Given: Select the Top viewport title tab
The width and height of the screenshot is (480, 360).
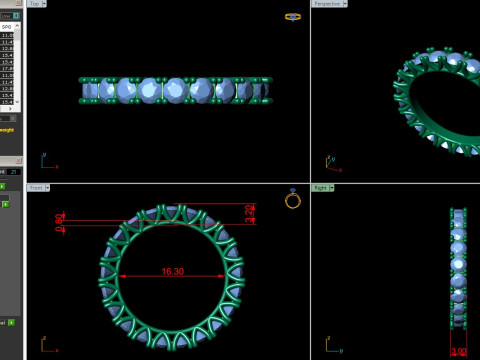Looking at the screenshot, I should [x=35, y=4].
